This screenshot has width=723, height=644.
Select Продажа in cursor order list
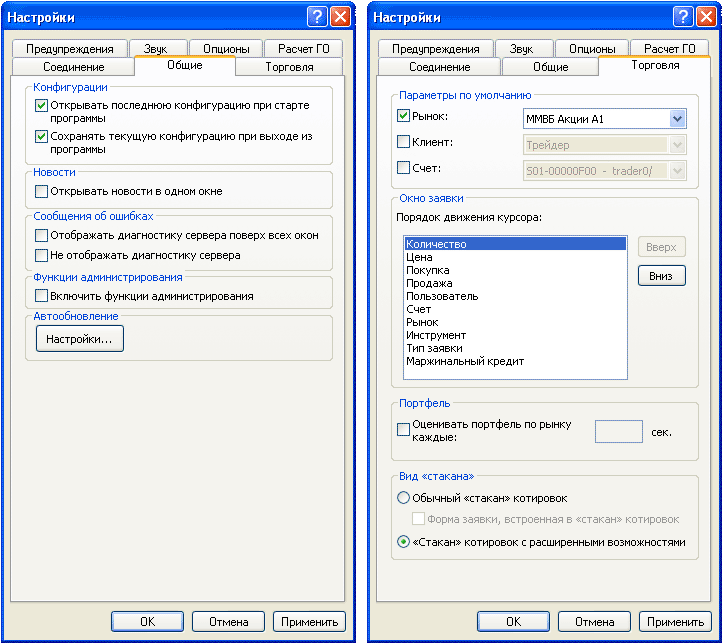[515, 283]
